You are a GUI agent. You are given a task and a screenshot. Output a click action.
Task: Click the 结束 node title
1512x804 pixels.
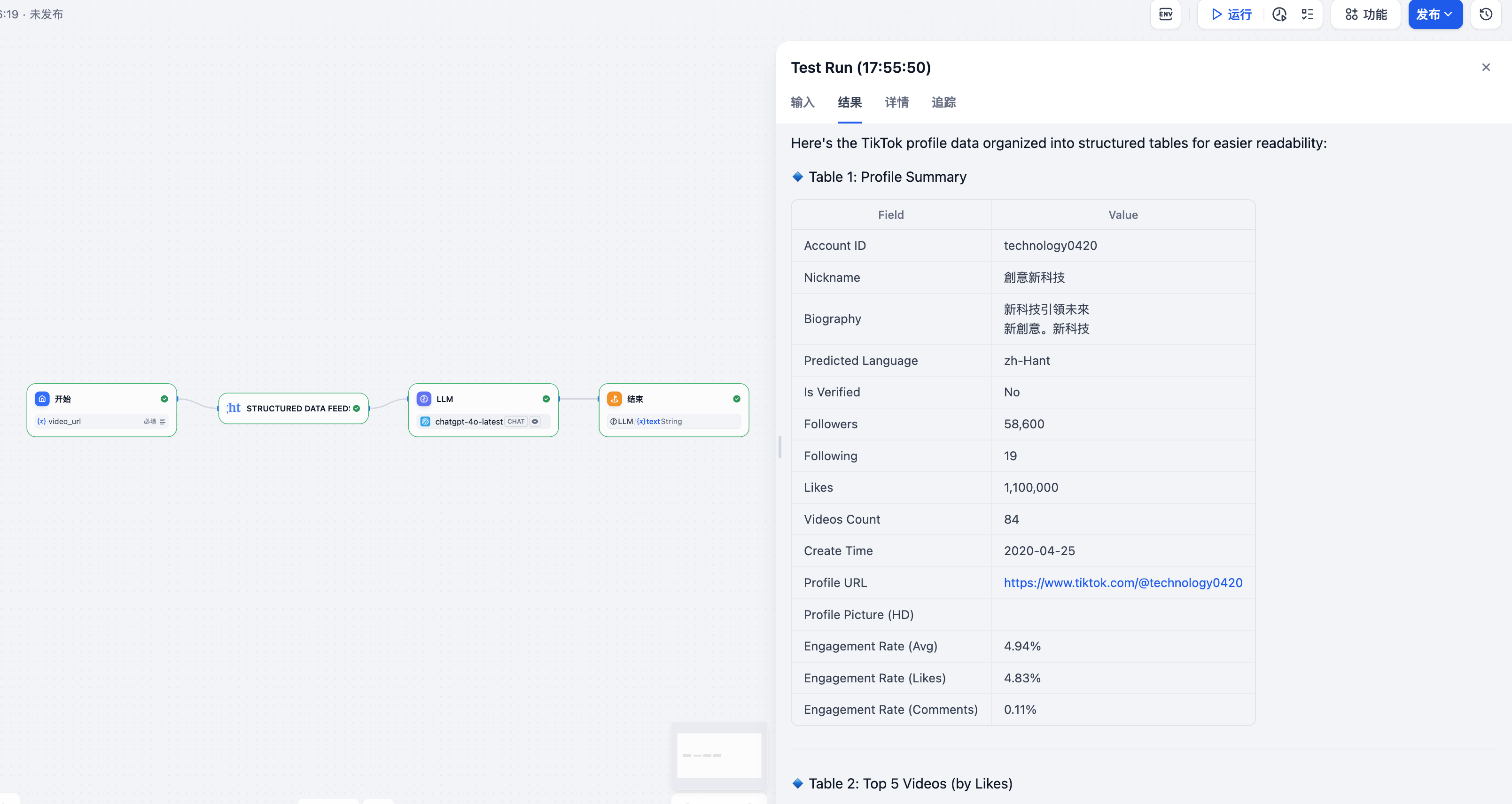[635, 399]
